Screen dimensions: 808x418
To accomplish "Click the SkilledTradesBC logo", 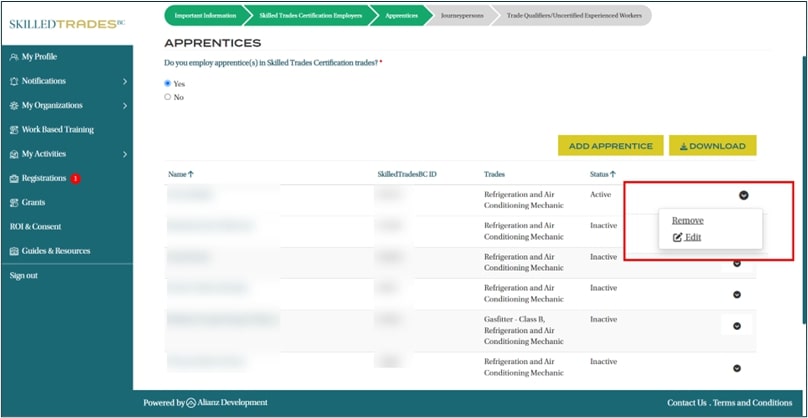I will point(65,23).
